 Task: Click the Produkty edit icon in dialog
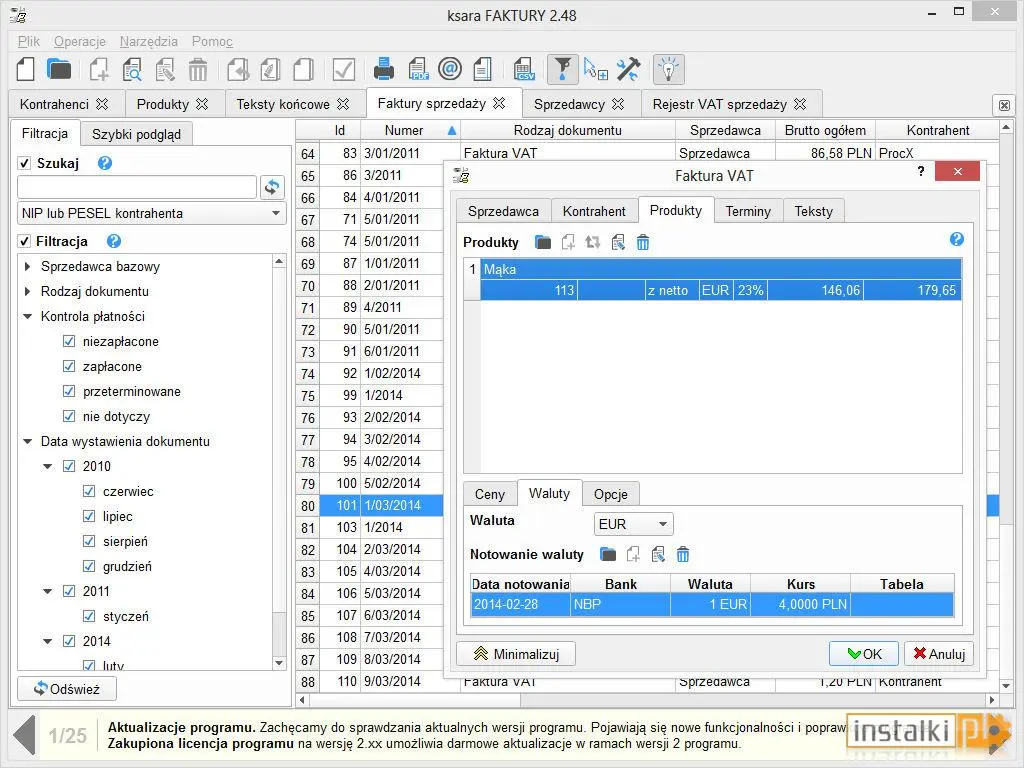pos(618,242)
